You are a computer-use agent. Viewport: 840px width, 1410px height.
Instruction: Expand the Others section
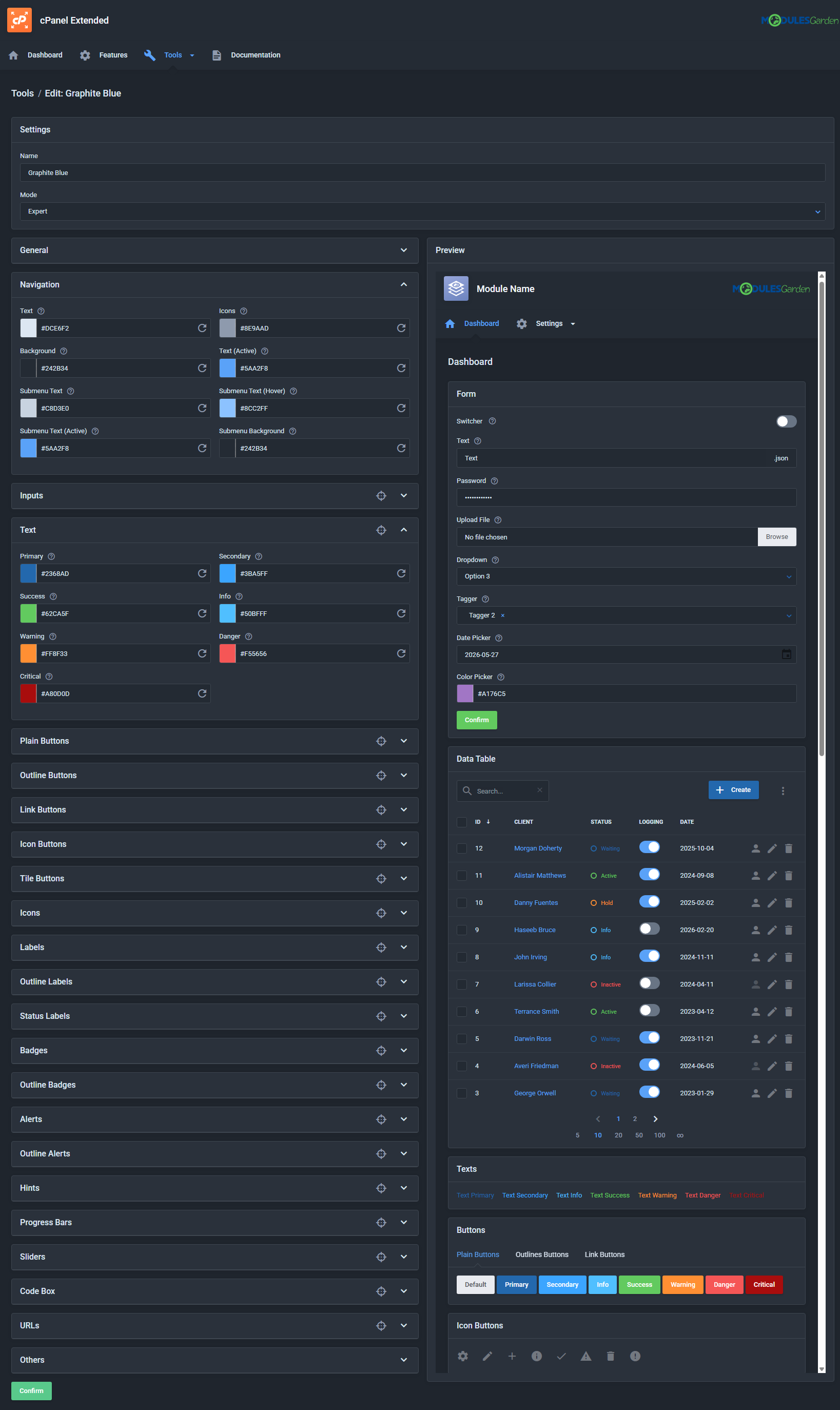click(404, 1360)
